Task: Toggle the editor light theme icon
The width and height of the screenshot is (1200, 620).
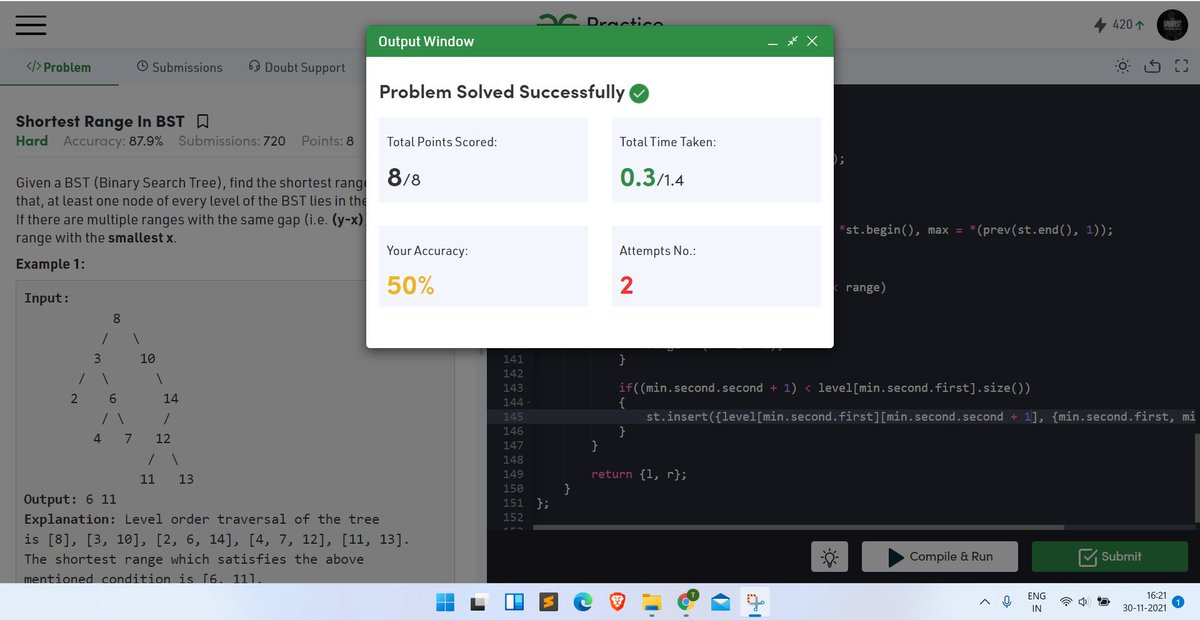Action: coord(1122,65)
